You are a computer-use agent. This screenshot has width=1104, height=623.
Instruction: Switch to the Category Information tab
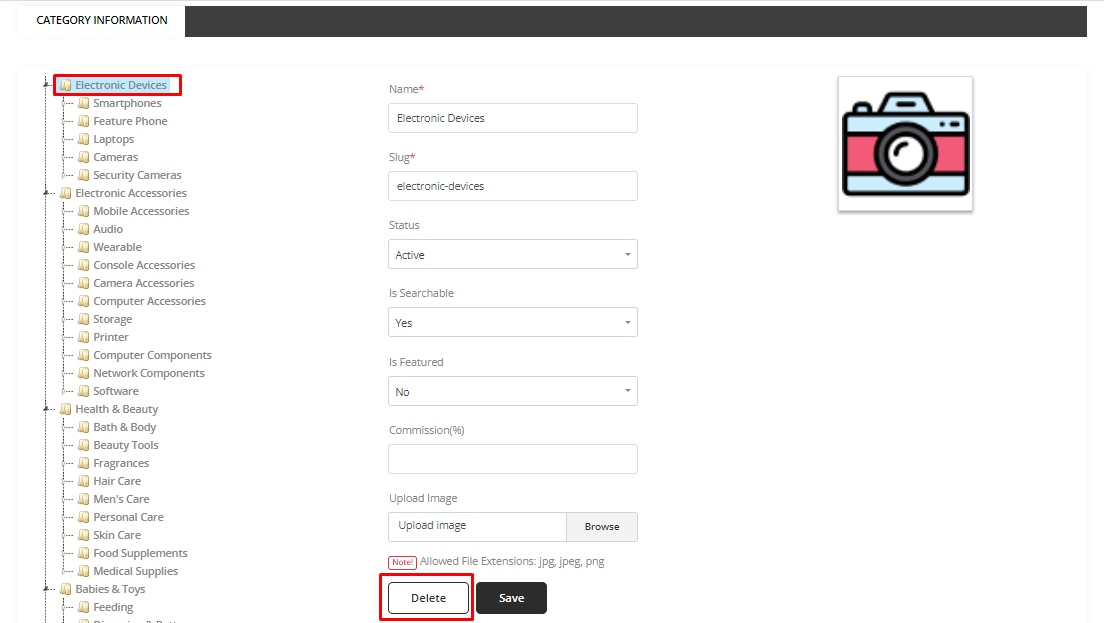pos(102,20)
